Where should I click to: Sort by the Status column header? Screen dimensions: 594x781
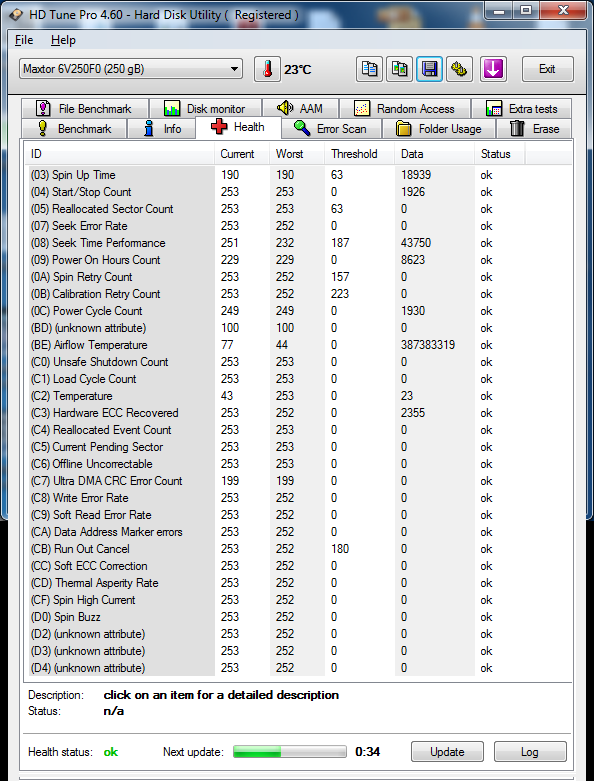499,154
